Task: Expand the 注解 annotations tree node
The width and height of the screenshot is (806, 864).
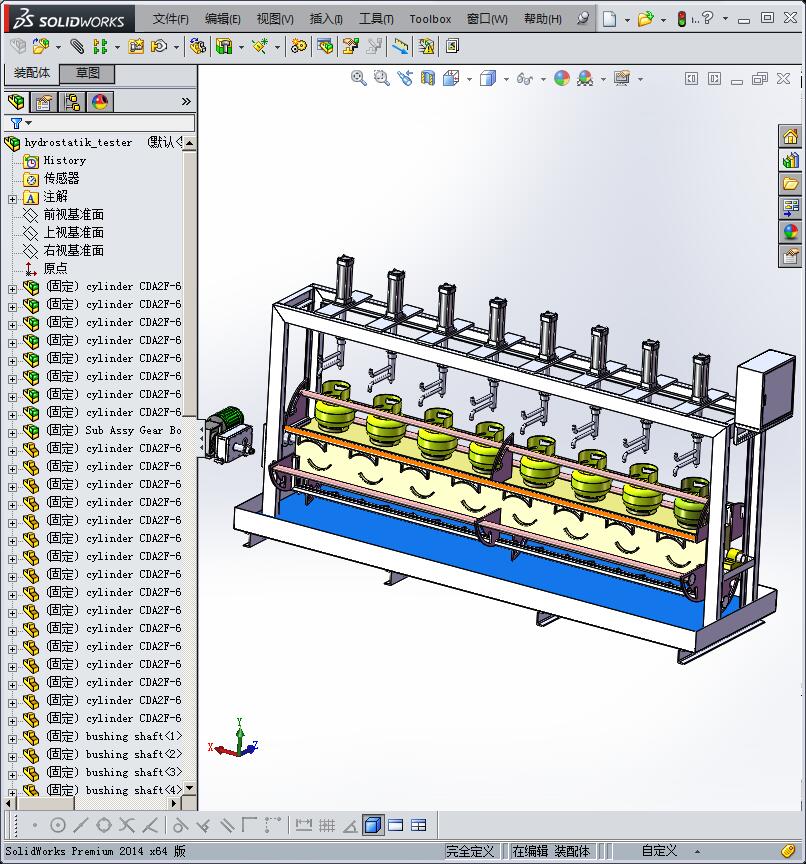Action: (12, 199)
